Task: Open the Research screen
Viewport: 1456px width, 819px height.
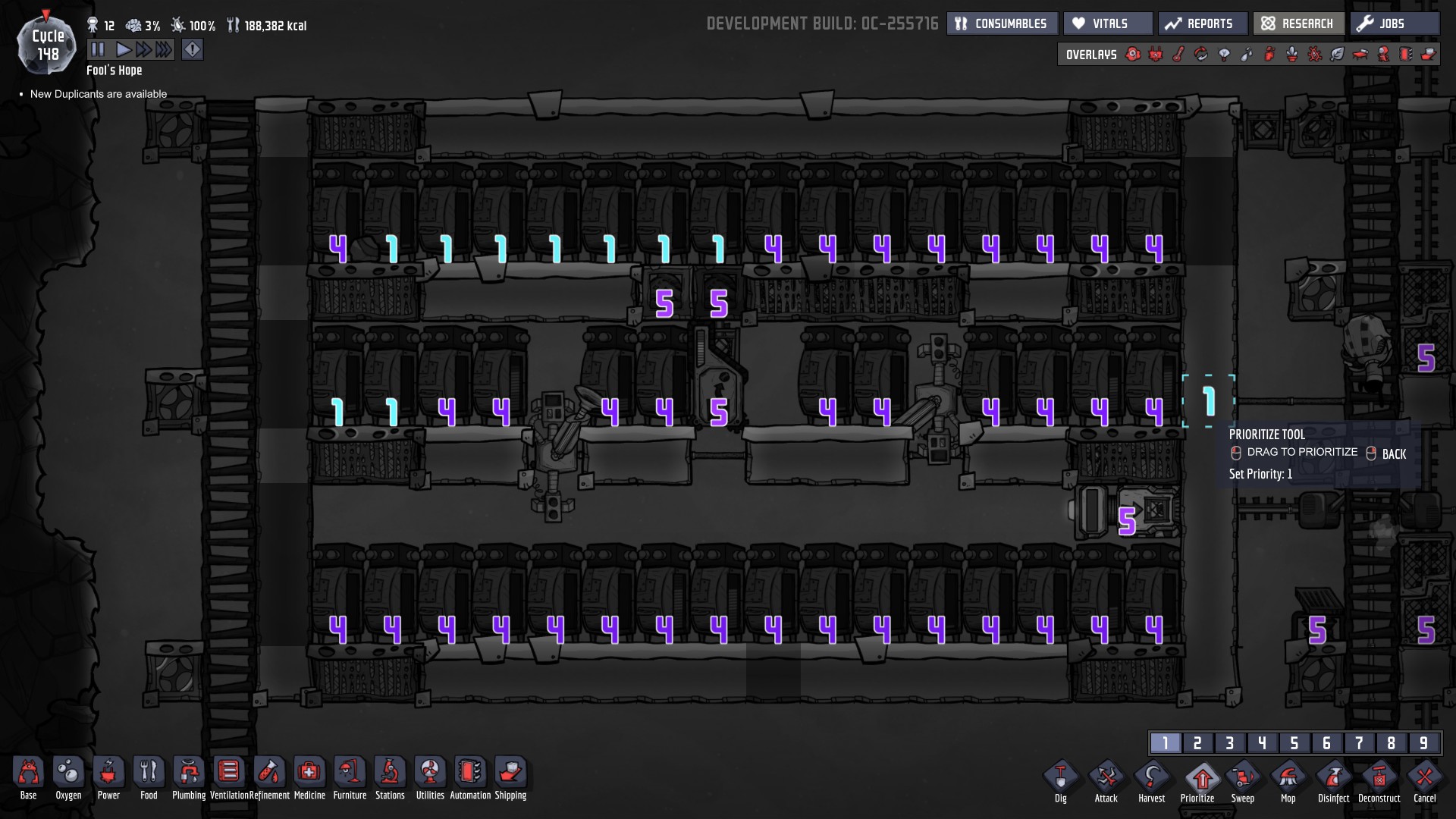Action: (1298, 24)
